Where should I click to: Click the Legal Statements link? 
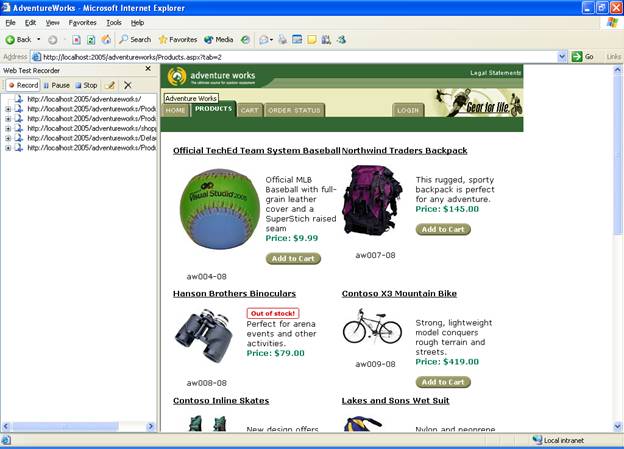click(x=495, y=73)
